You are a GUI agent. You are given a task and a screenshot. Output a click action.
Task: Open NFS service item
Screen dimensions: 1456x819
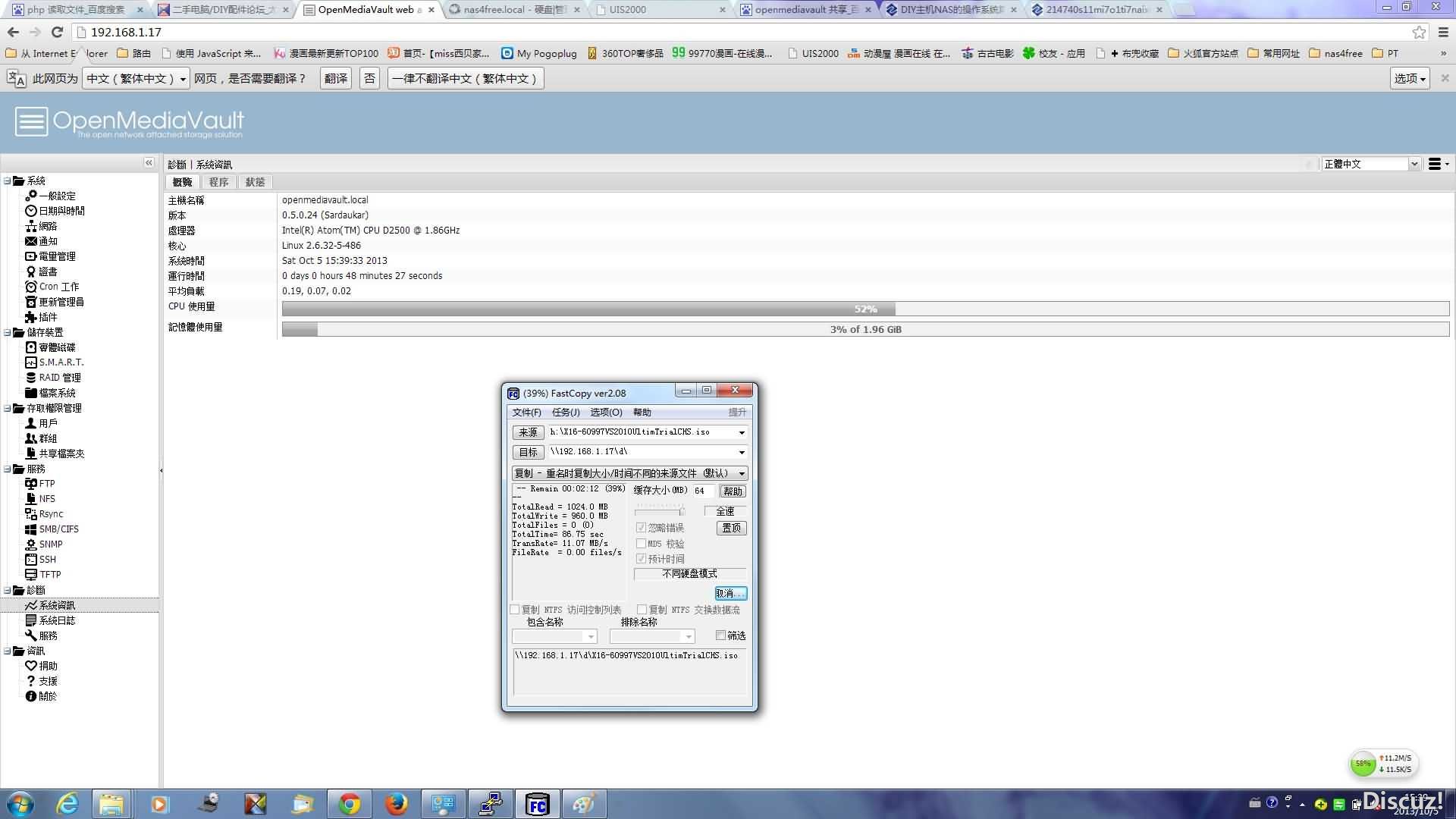pos(40,499)
